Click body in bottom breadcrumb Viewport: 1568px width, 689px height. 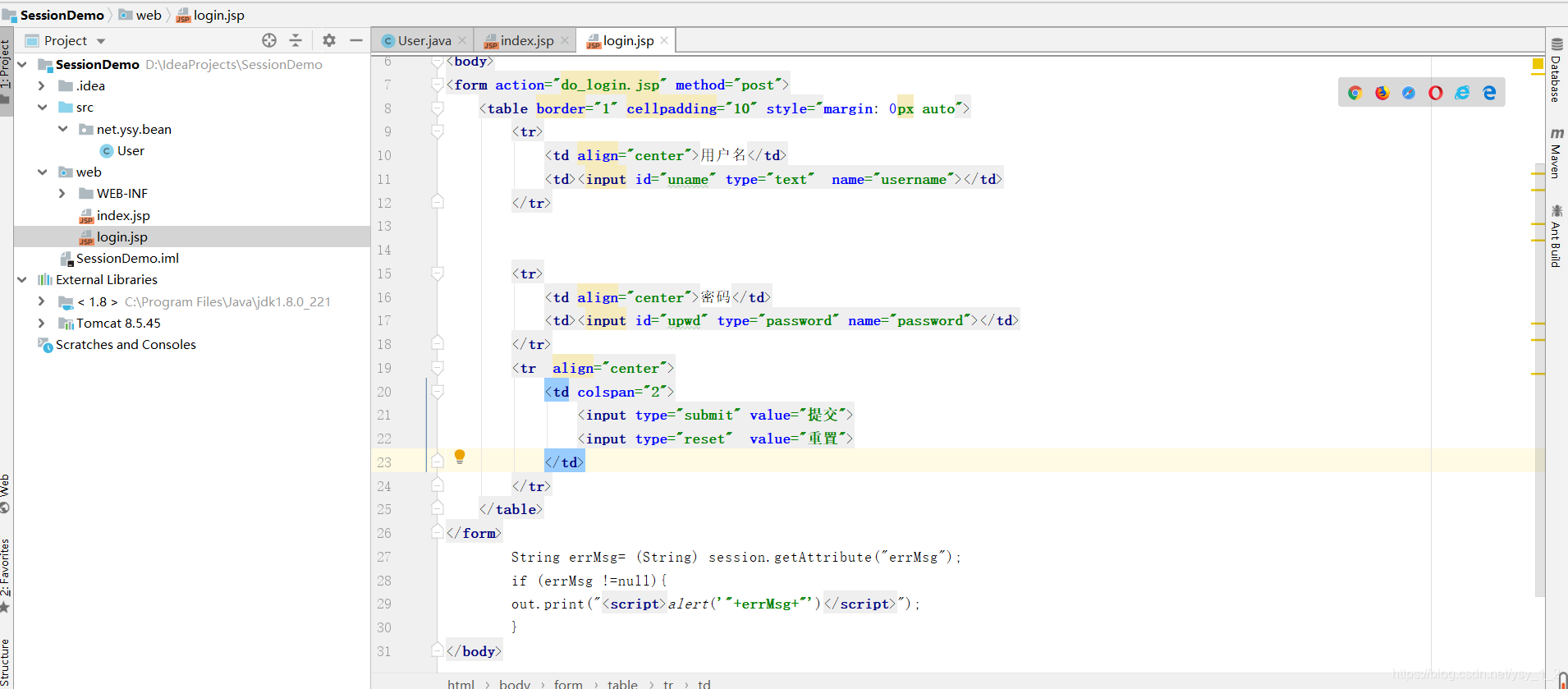(515, 683)
